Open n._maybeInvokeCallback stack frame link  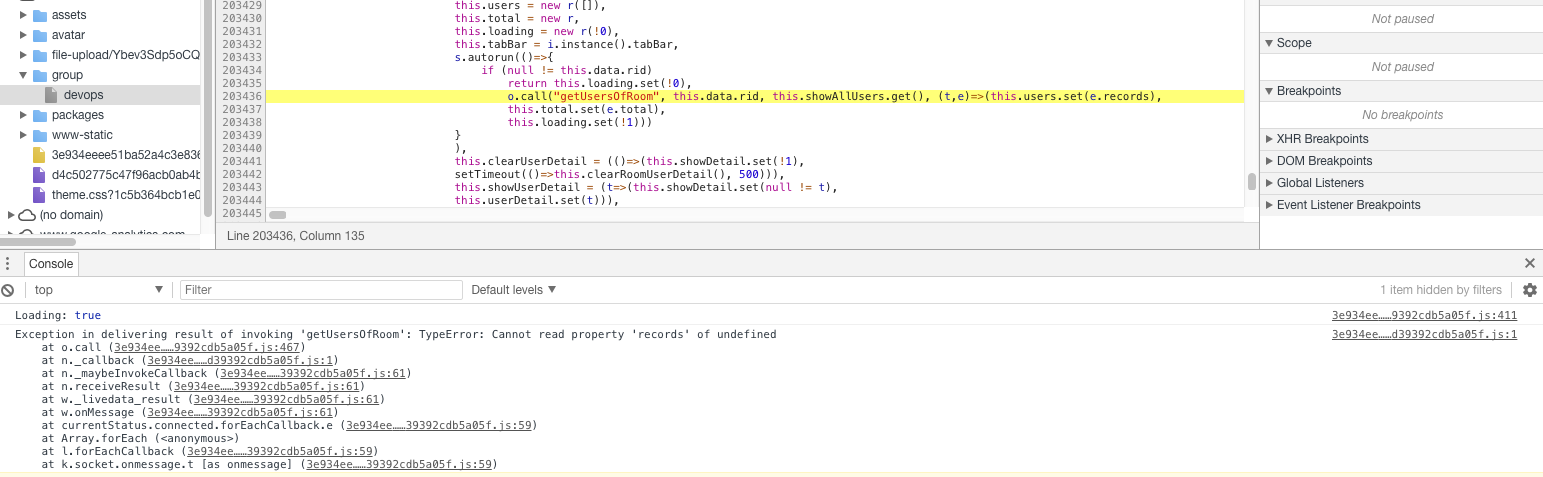[x=312, y=373]
